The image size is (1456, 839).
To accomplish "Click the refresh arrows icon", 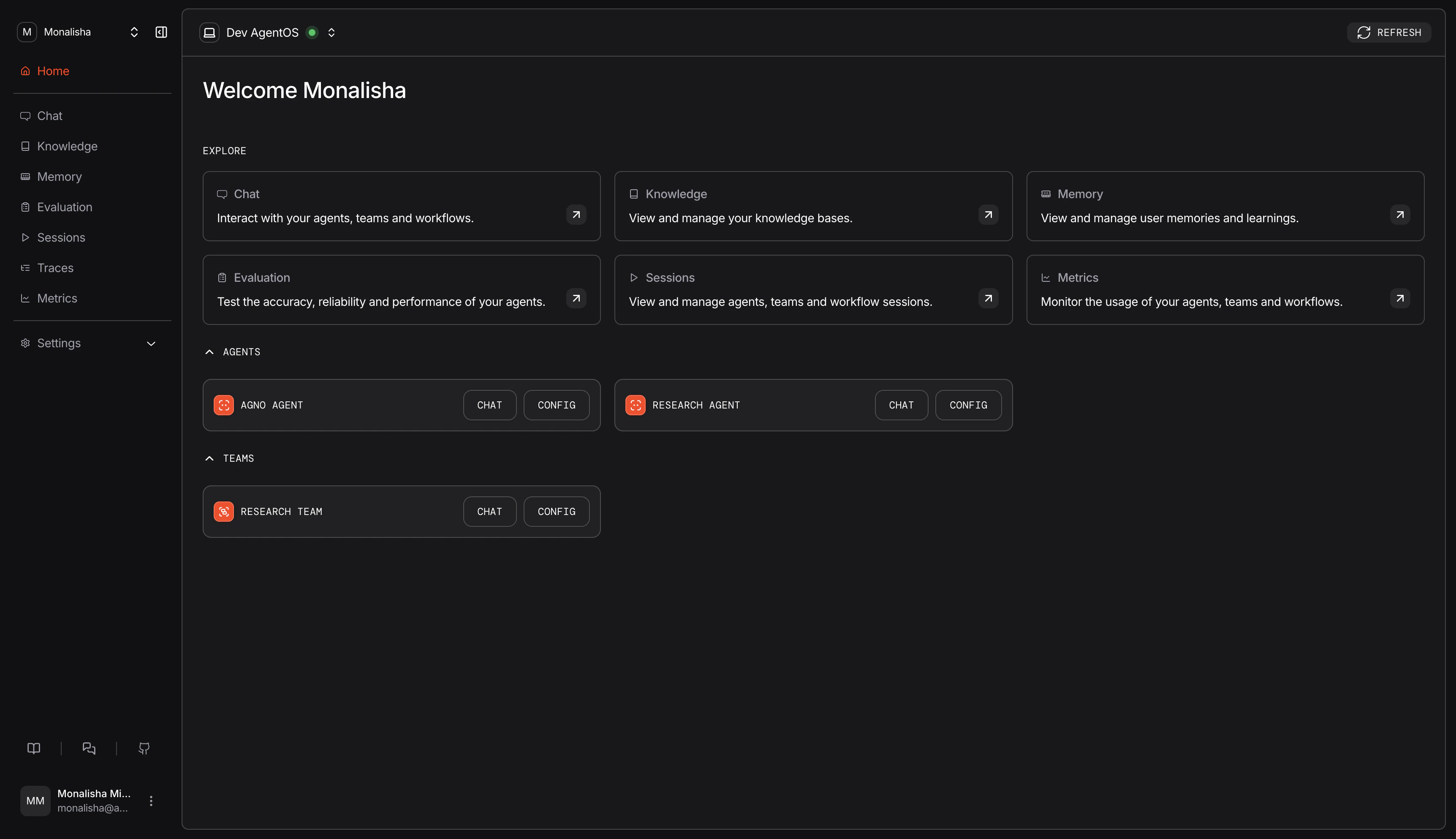I will tap(1364, 32).
